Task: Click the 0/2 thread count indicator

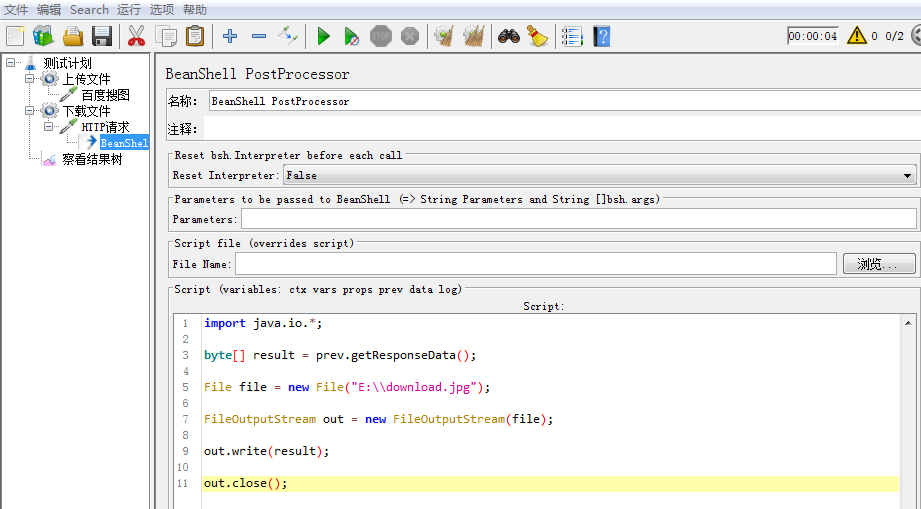Action: click(895, 36)
